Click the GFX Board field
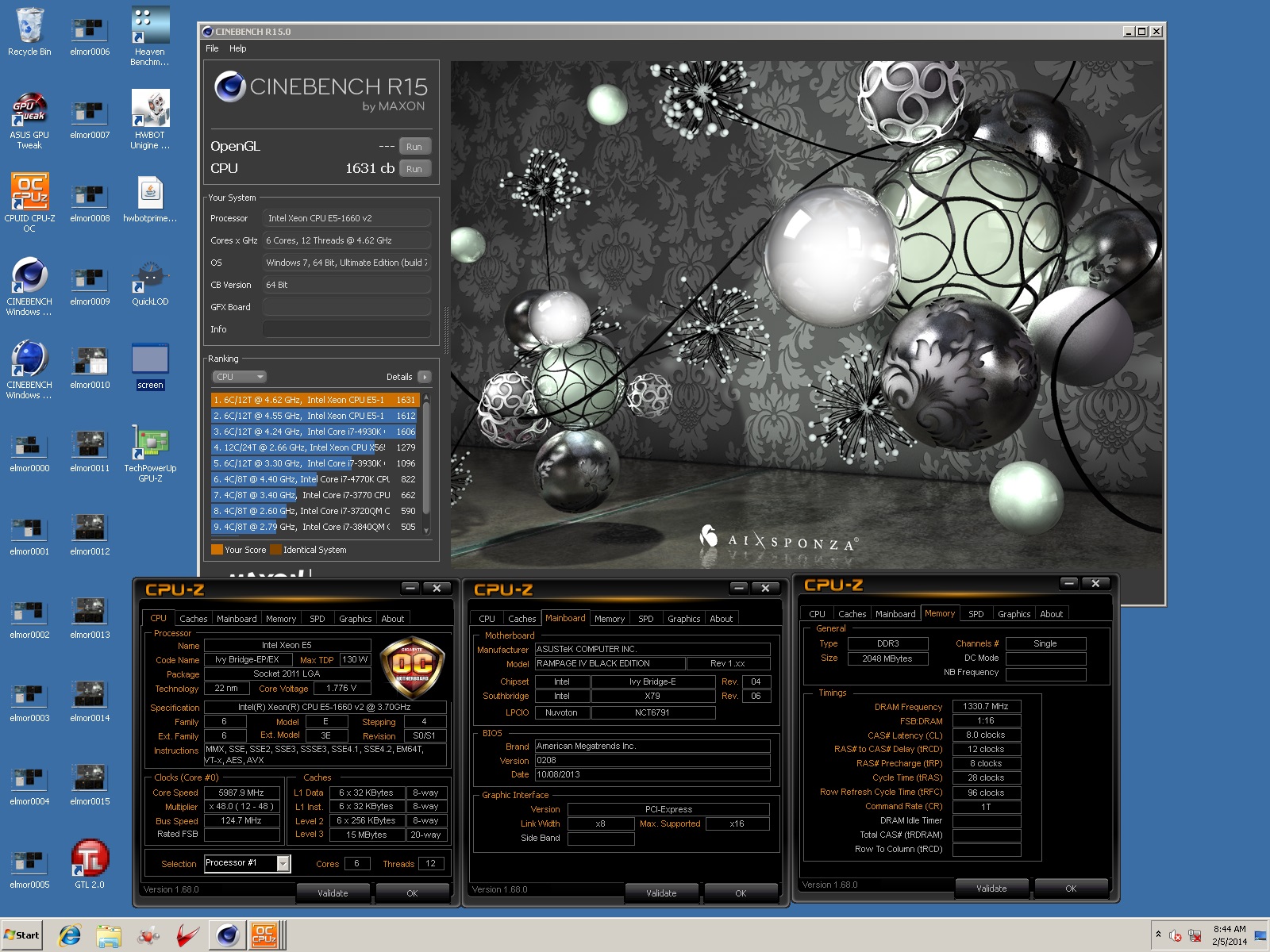 347,307
